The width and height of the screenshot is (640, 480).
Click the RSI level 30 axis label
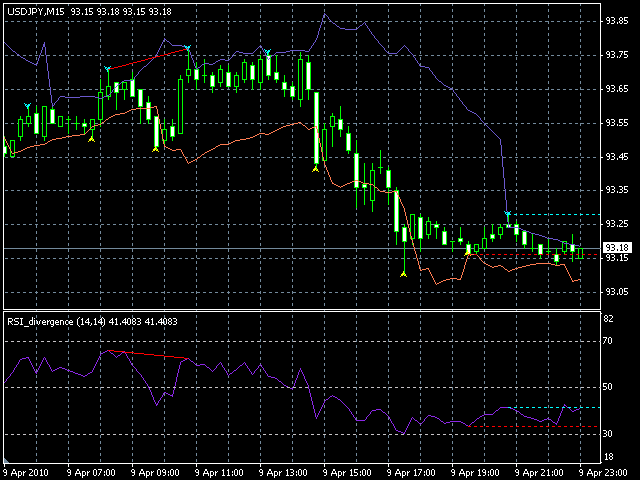(608, 434)
